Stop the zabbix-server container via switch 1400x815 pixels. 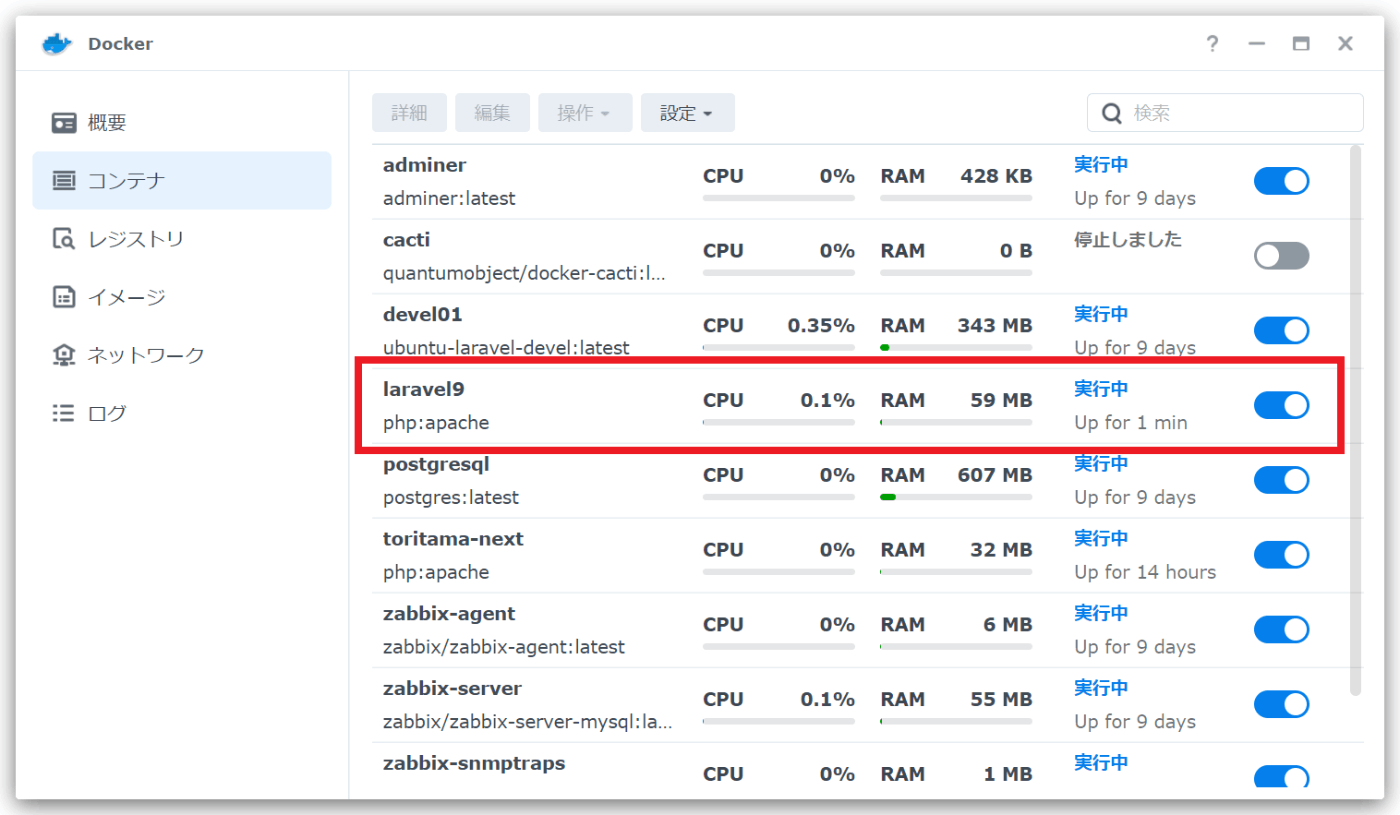tap(1281, 704)
